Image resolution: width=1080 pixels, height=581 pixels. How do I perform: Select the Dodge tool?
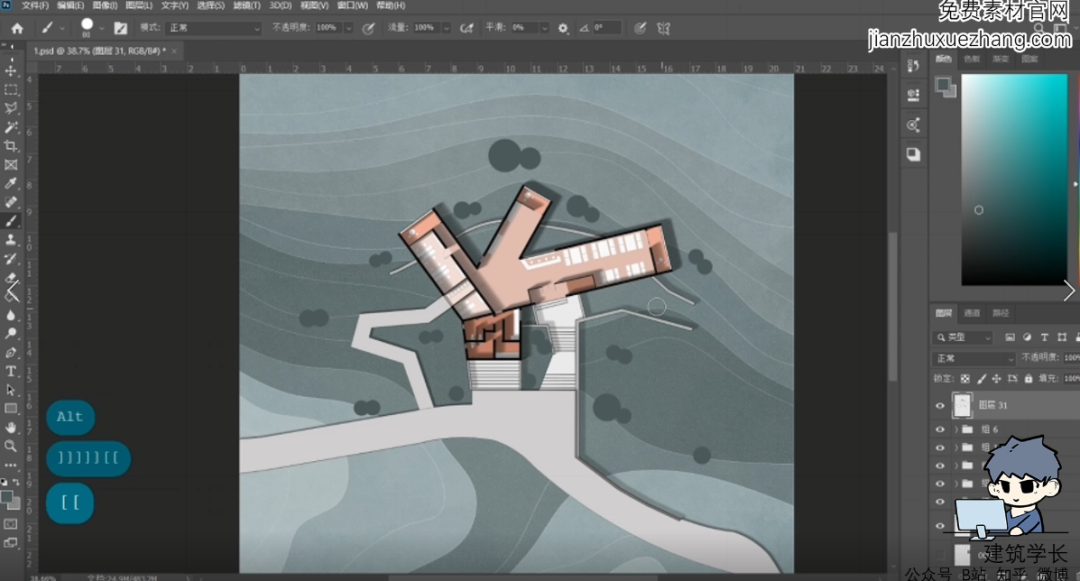click(x=11, y=333)
